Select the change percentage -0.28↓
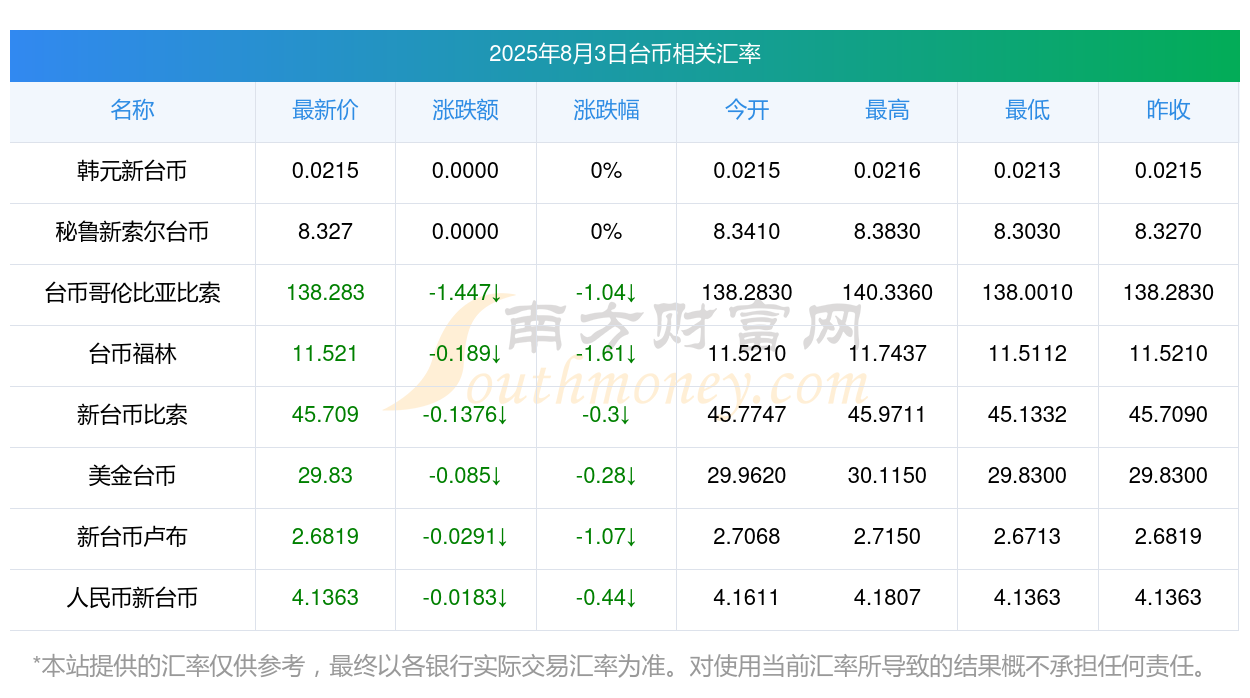 (606, 476)
